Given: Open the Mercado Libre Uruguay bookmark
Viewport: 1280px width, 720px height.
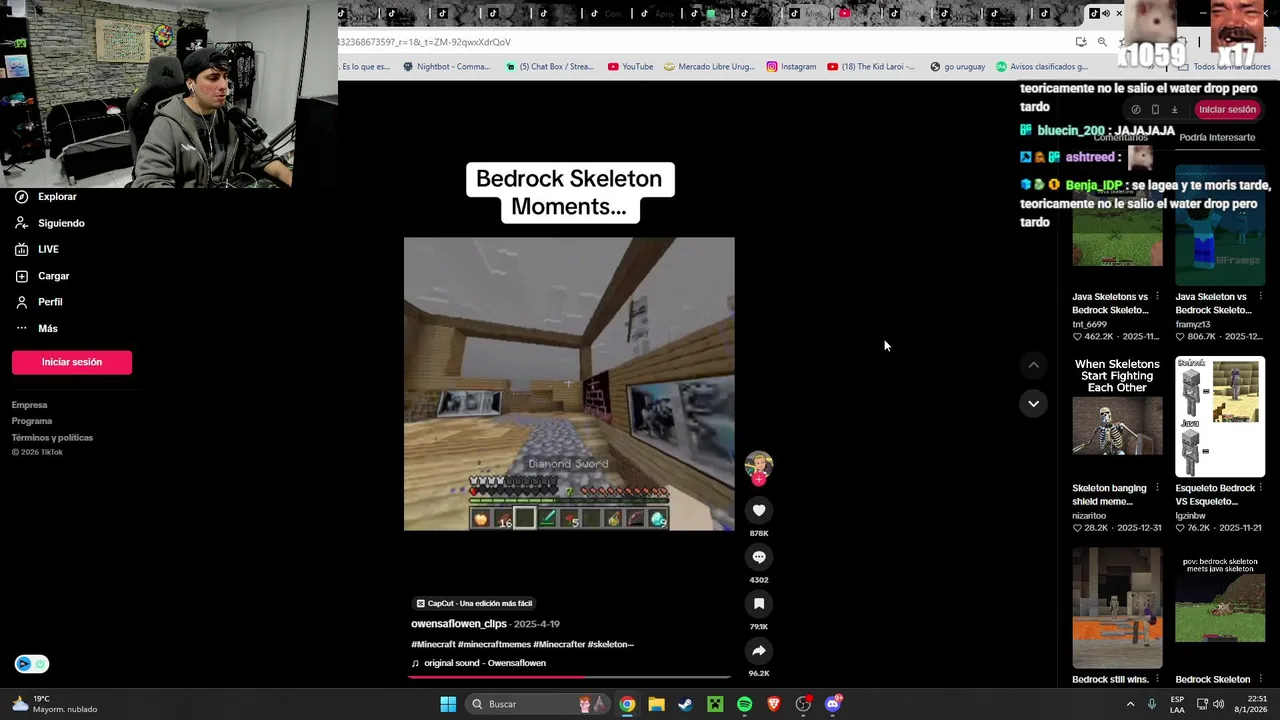Looking at the screenshot, I should [x=709, y=67].
